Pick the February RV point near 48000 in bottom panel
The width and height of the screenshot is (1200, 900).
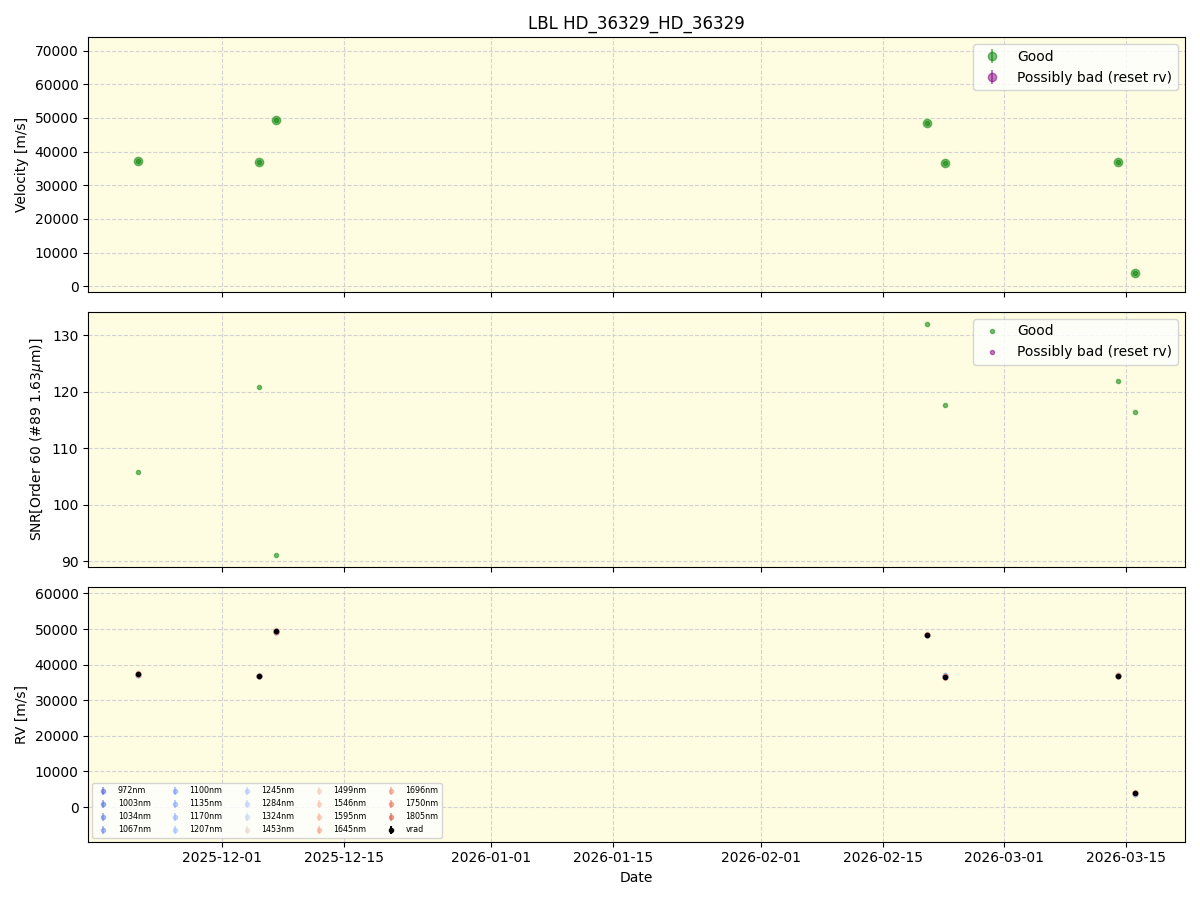click(927, 635)
